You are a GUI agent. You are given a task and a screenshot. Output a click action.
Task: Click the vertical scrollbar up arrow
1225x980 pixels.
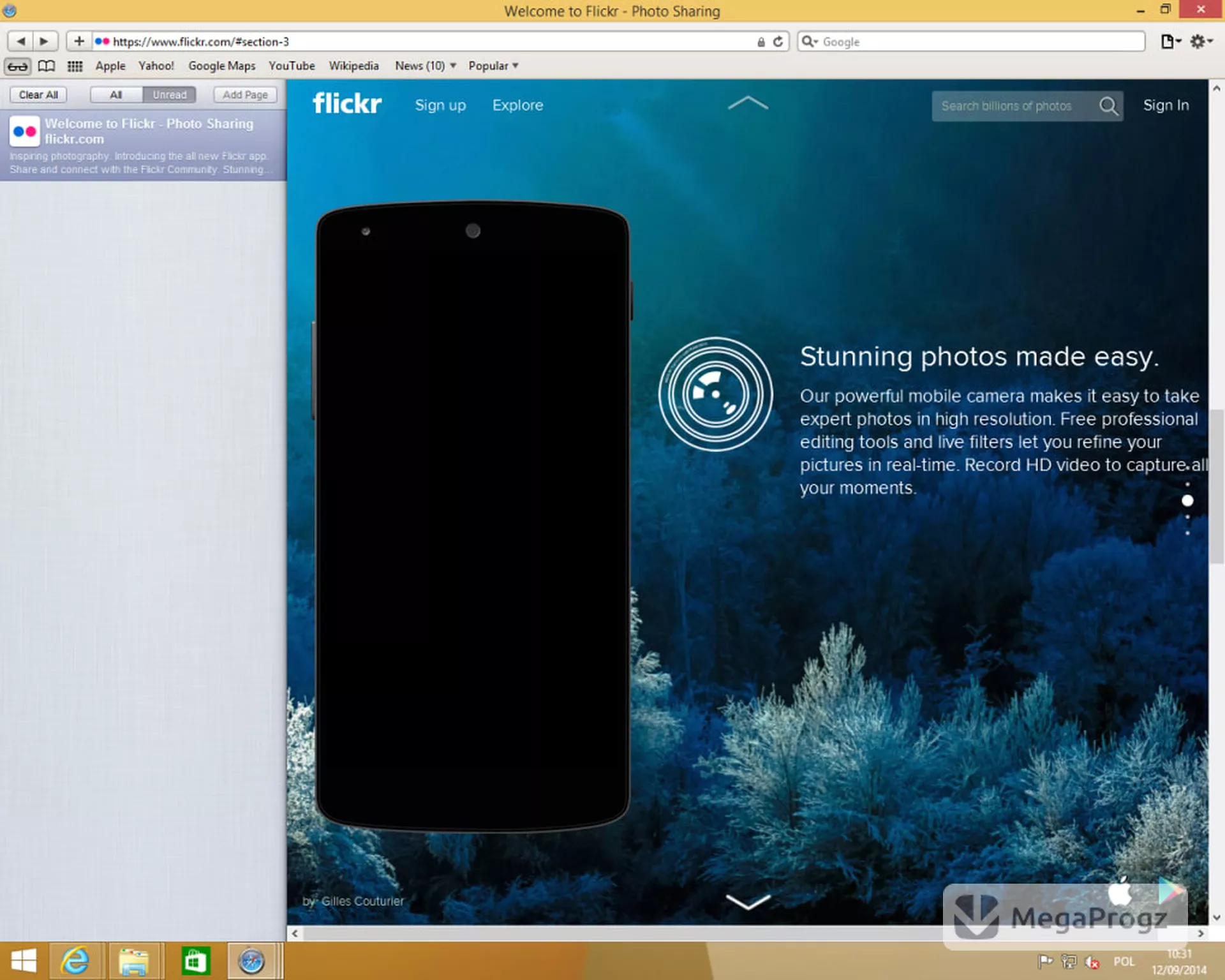pos(1217,89)
